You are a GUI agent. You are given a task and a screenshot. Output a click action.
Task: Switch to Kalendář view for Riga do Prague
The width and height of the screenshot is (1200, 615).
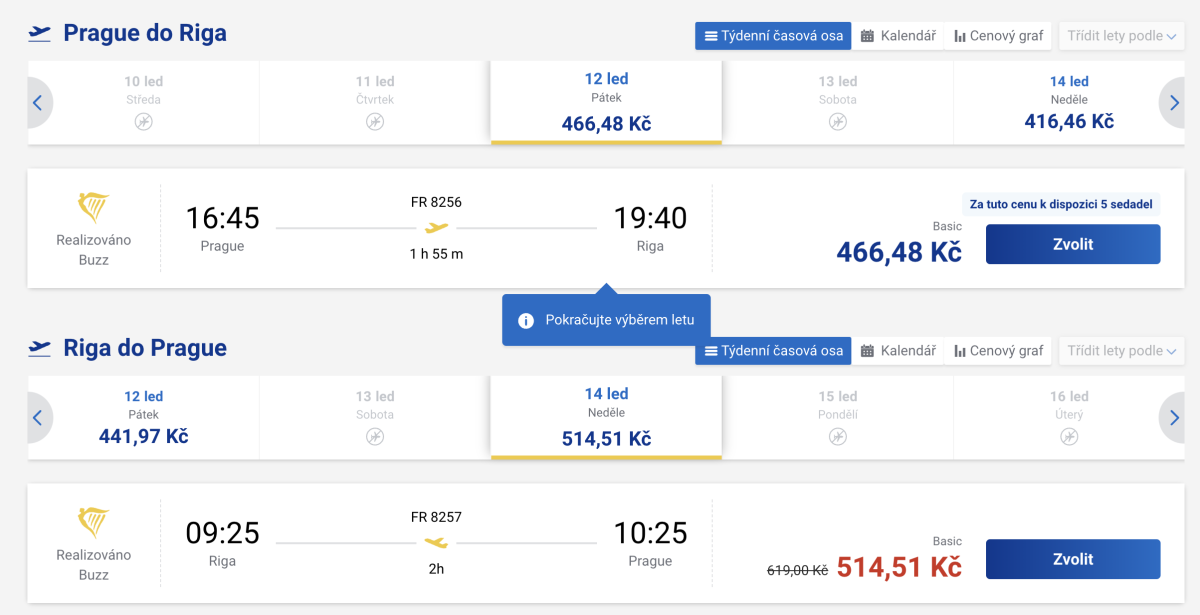tap(898, 351)
